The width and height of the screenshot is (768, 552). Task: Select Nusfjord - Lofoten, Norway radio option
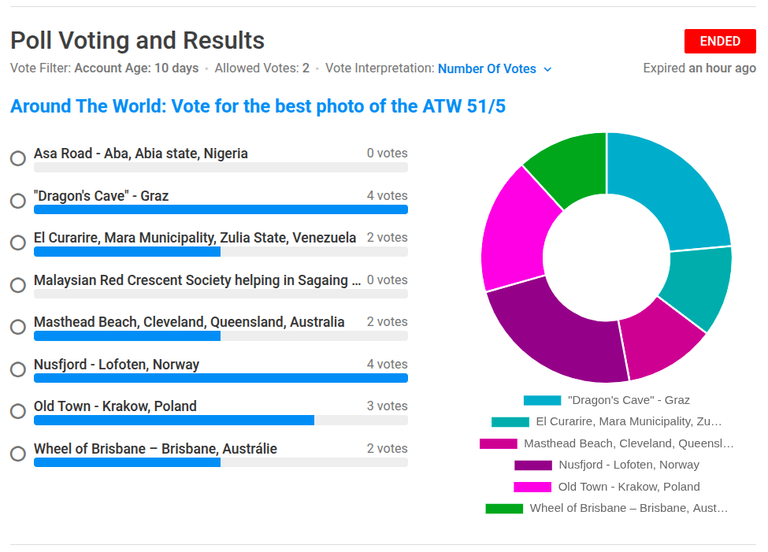pyautogui.click(x=18, y=369)
